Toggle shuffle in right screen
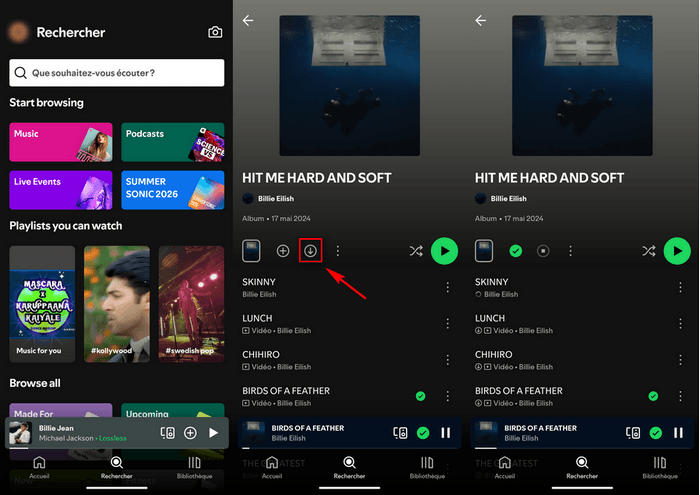The width and height of the screenshot is (700, 495). 649,251
